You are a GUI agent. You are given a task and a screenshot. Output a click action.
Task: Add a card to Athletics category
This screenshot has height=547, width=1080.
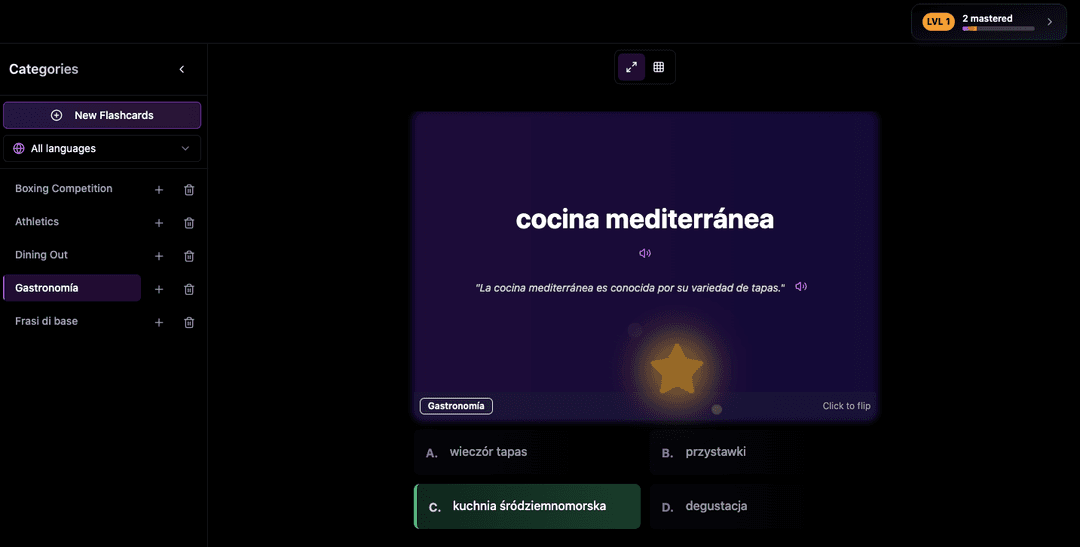pos(159,223)
